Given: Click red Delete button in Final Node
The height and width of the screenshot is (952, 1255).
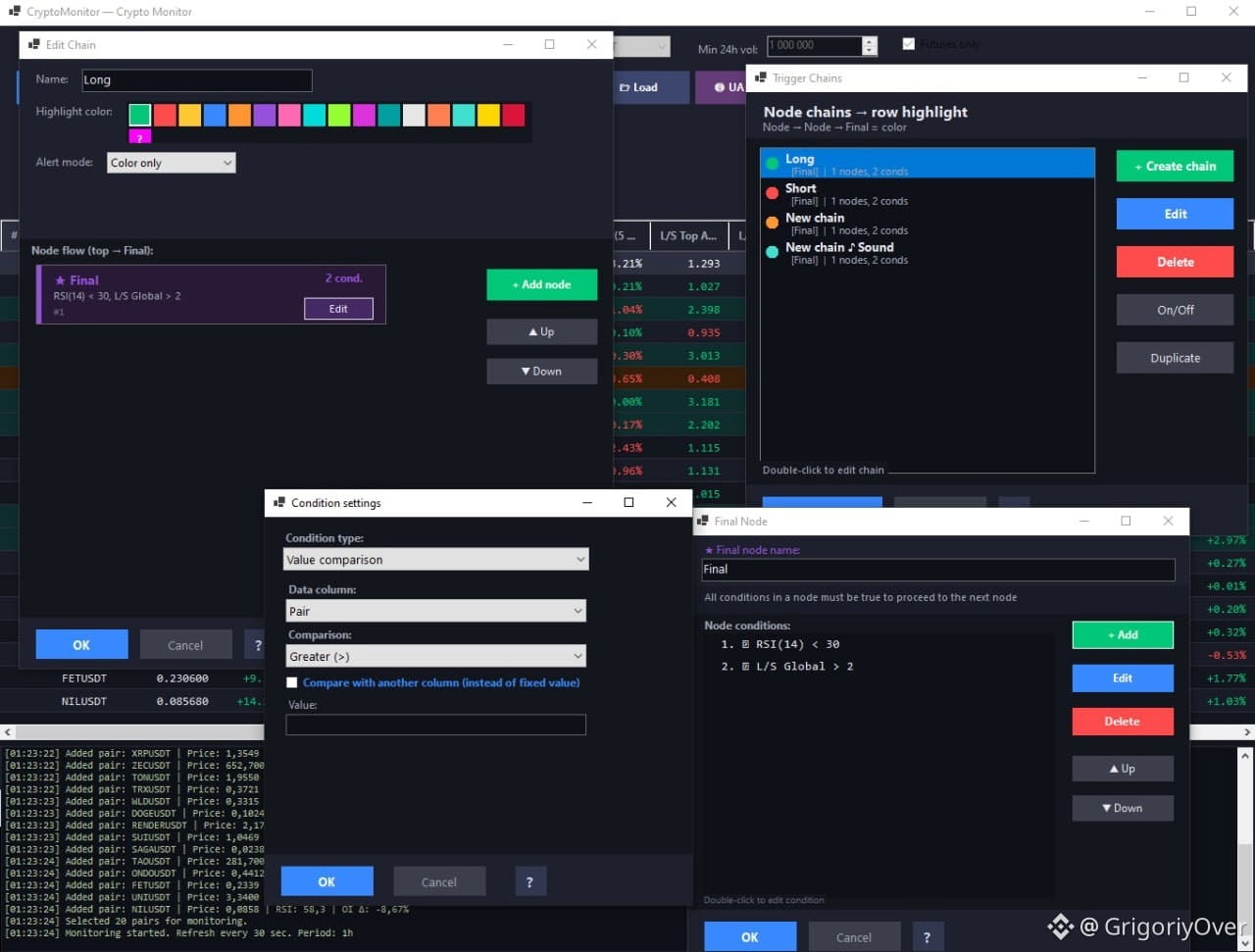Looking at the screenshot, I should 1123,721.
